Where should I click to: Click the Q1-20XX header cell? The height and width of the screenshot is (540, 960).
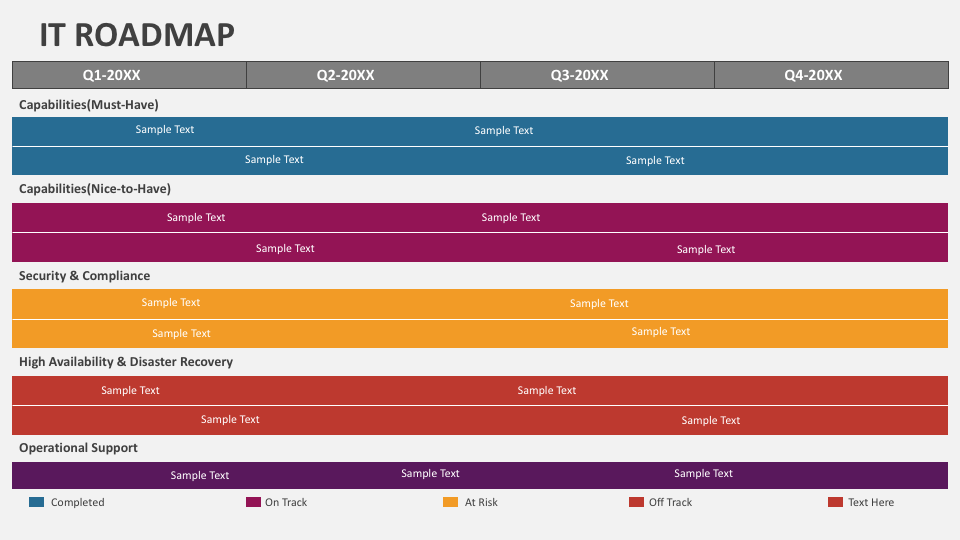(x=129, y=75)
